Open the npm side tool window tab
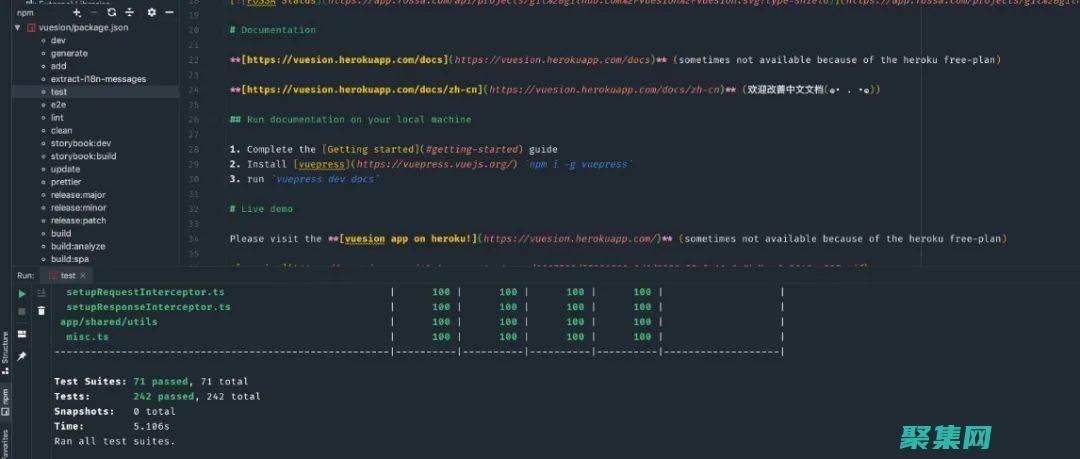This screenshot has height=459, width=1080. [x=5, y=398]
